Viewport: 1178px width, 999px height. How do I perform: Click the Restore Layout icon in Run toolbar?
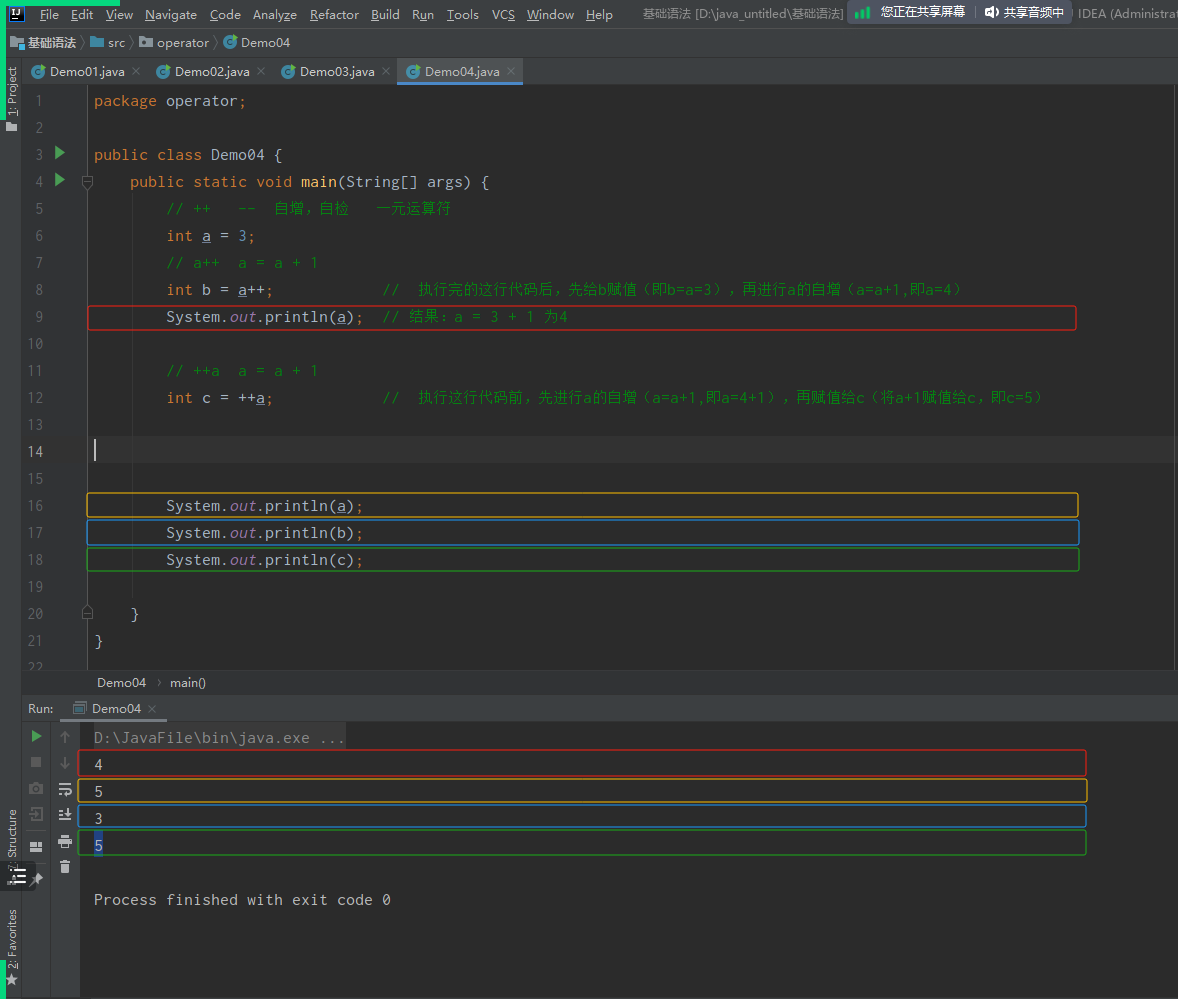point(36,846)
